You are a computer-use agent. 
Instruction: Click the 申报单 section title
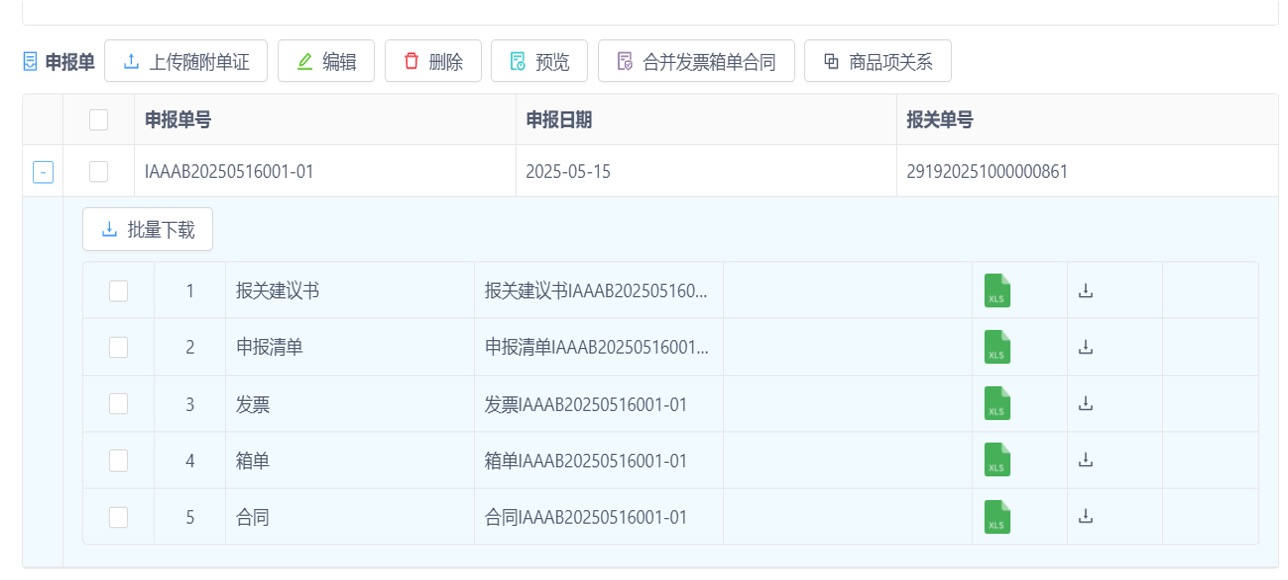point(70,62)
